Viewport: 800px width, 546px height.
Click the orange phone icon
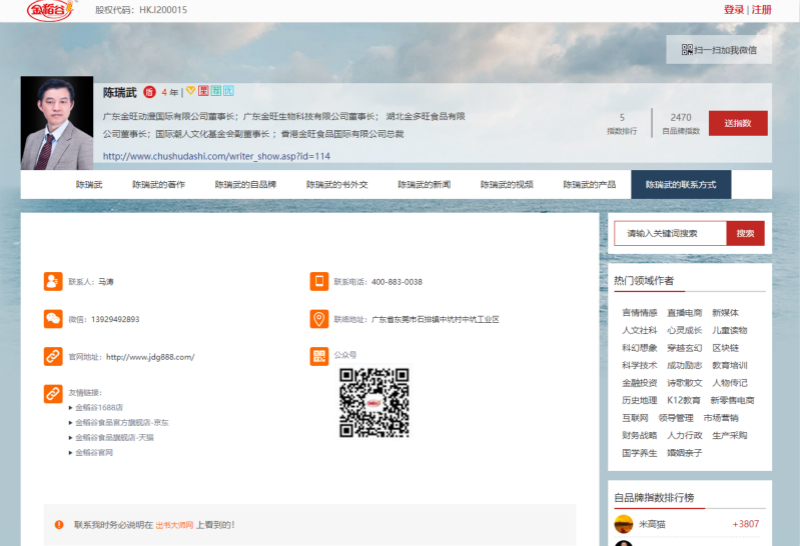319,281
